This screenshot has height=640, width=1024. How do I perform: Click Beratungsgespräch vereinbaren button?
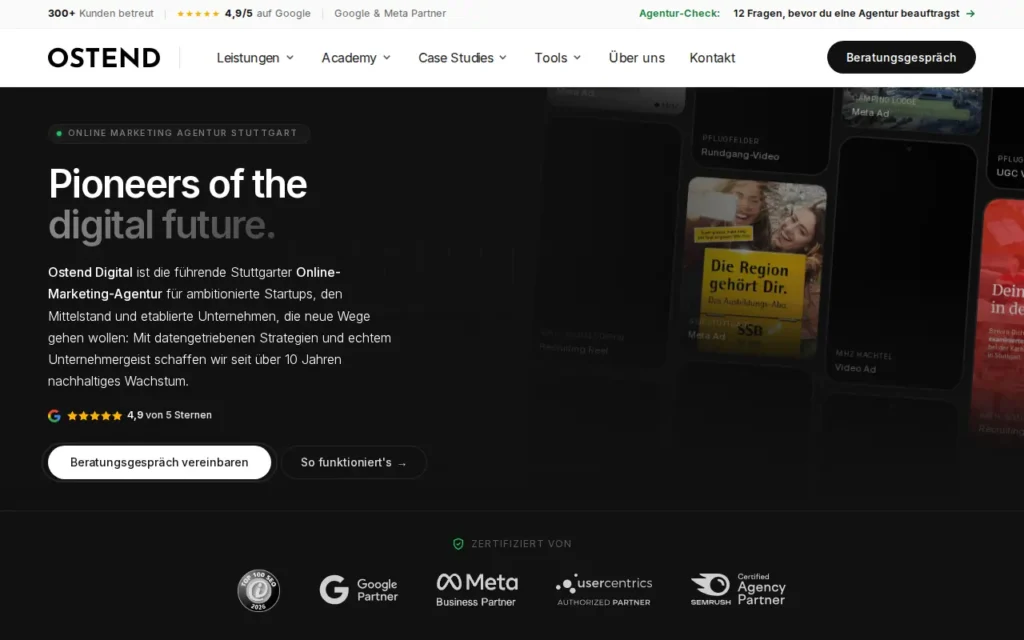click(159, 462)
